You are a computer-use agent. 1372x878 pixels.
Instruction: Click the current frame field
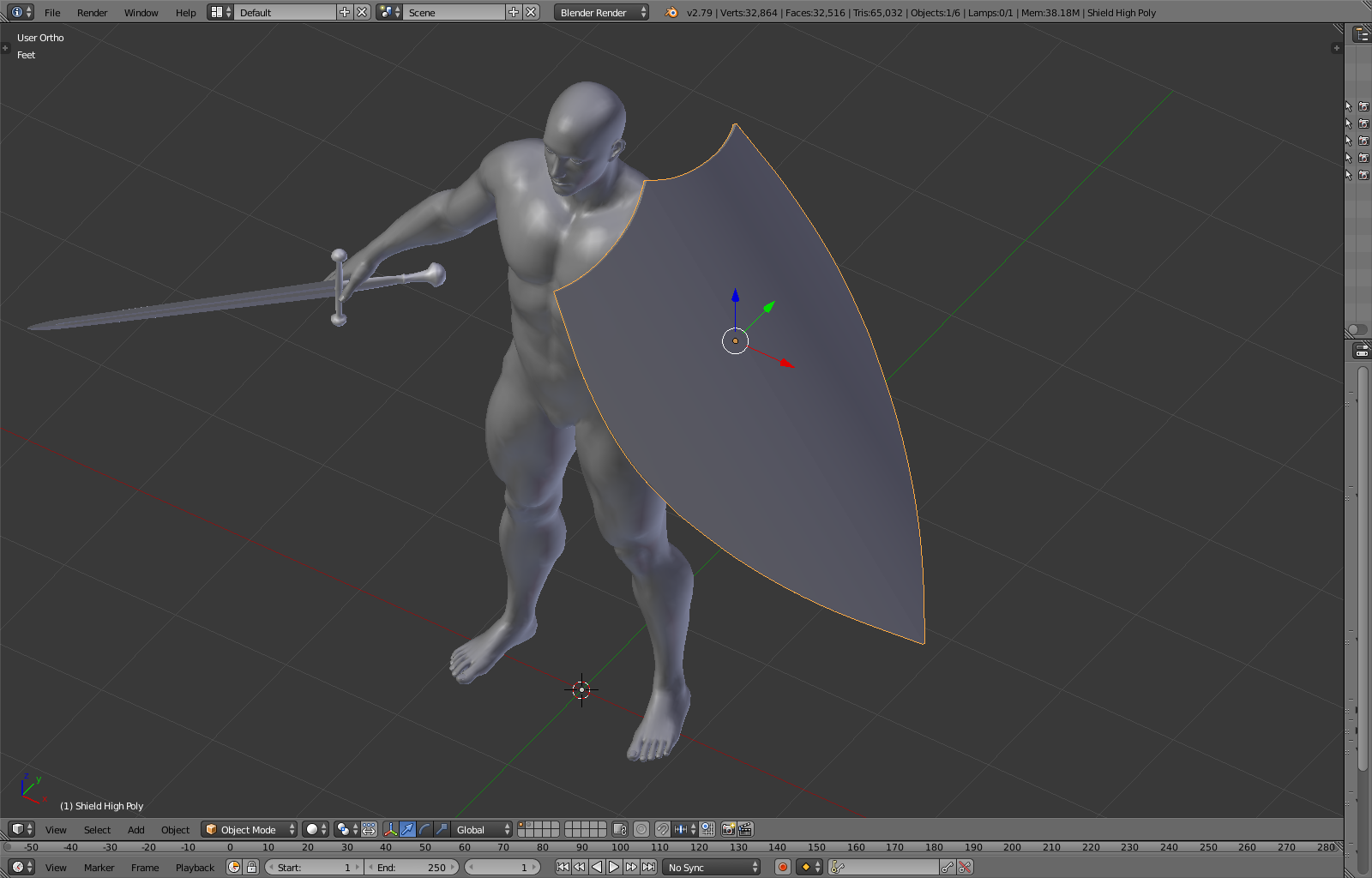coord(502,867)
